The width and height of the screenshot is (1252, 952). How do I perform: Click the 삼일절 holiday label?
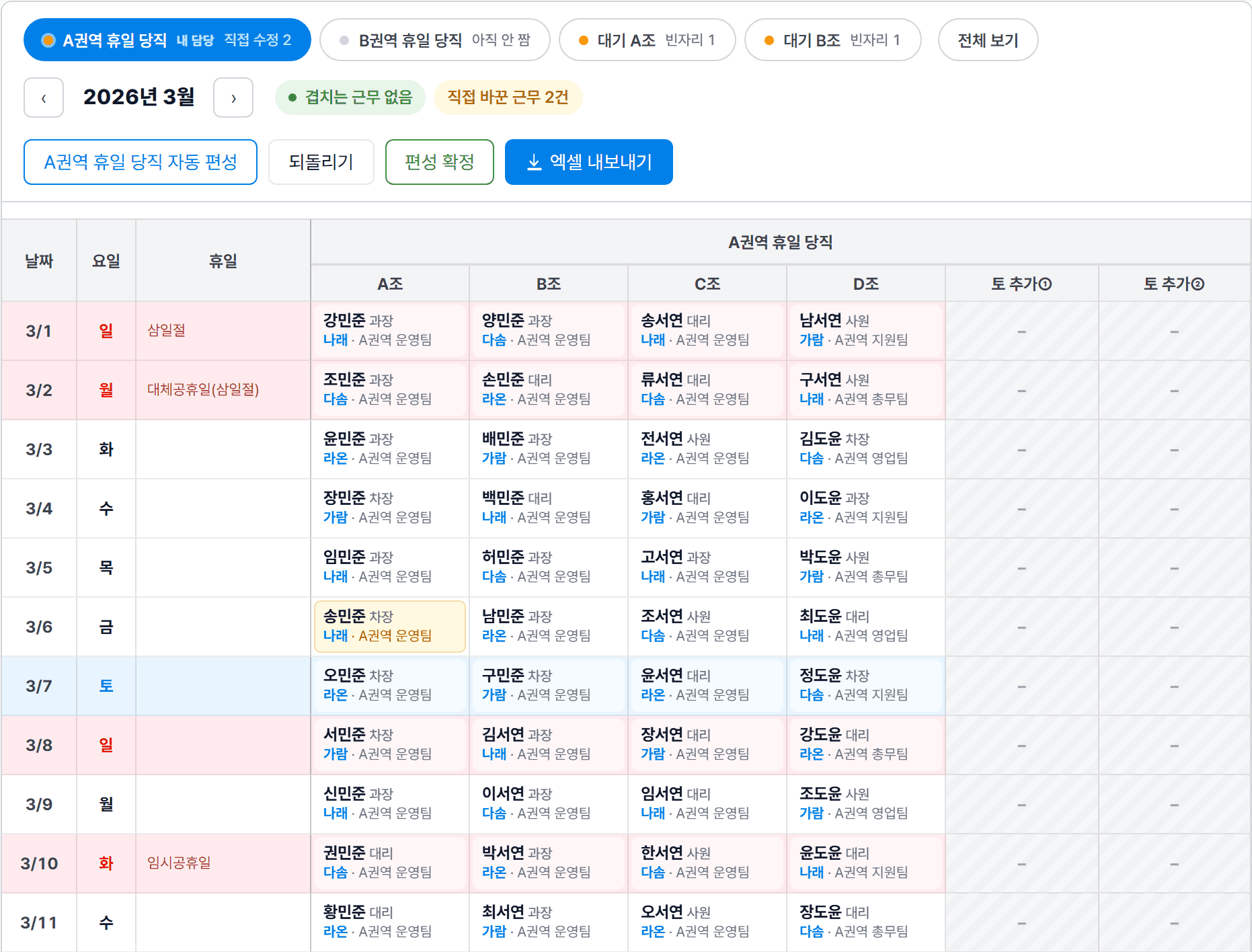click(167, 330)
